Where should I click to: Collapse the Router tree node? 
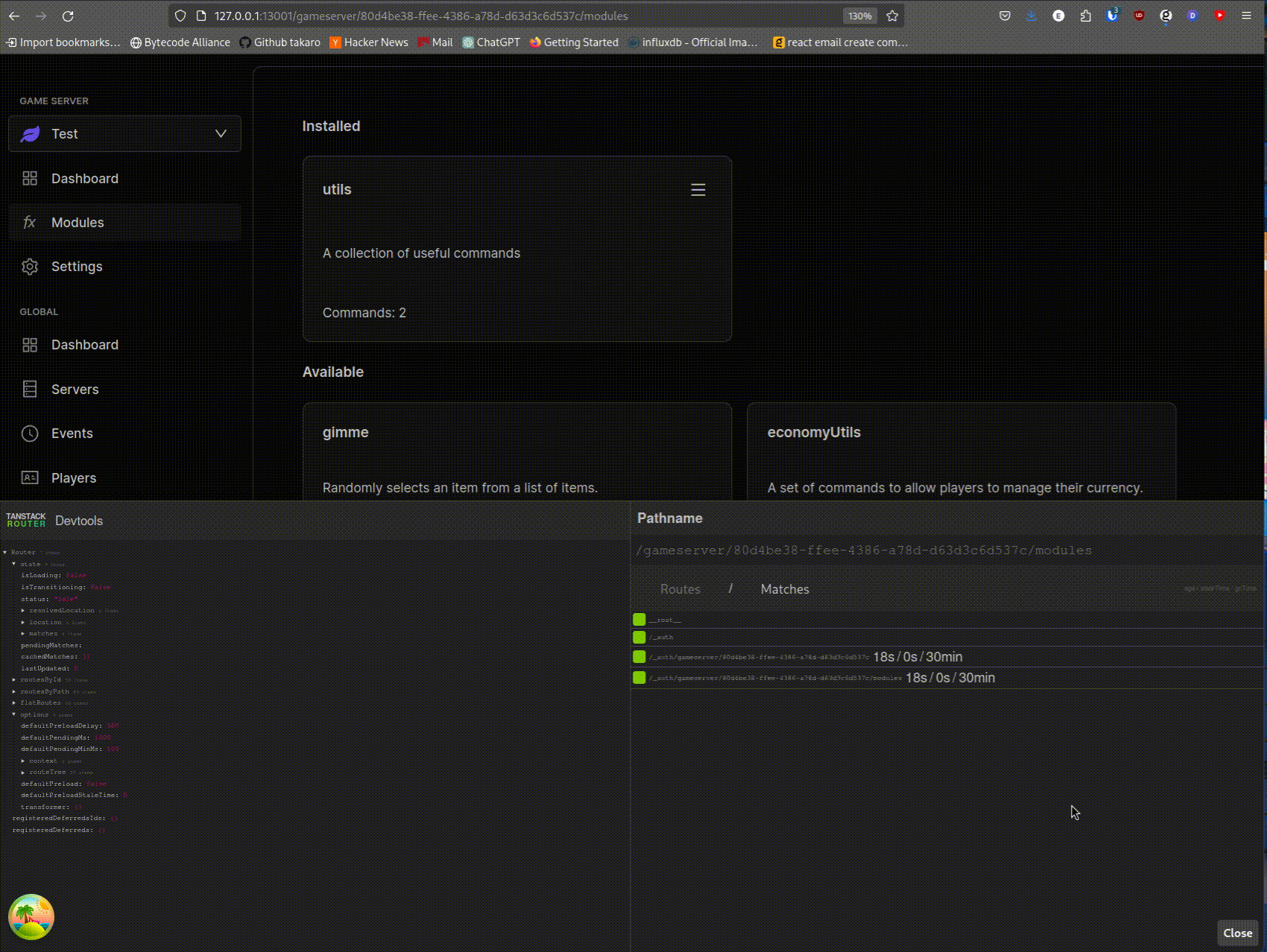tap(5, 552)
